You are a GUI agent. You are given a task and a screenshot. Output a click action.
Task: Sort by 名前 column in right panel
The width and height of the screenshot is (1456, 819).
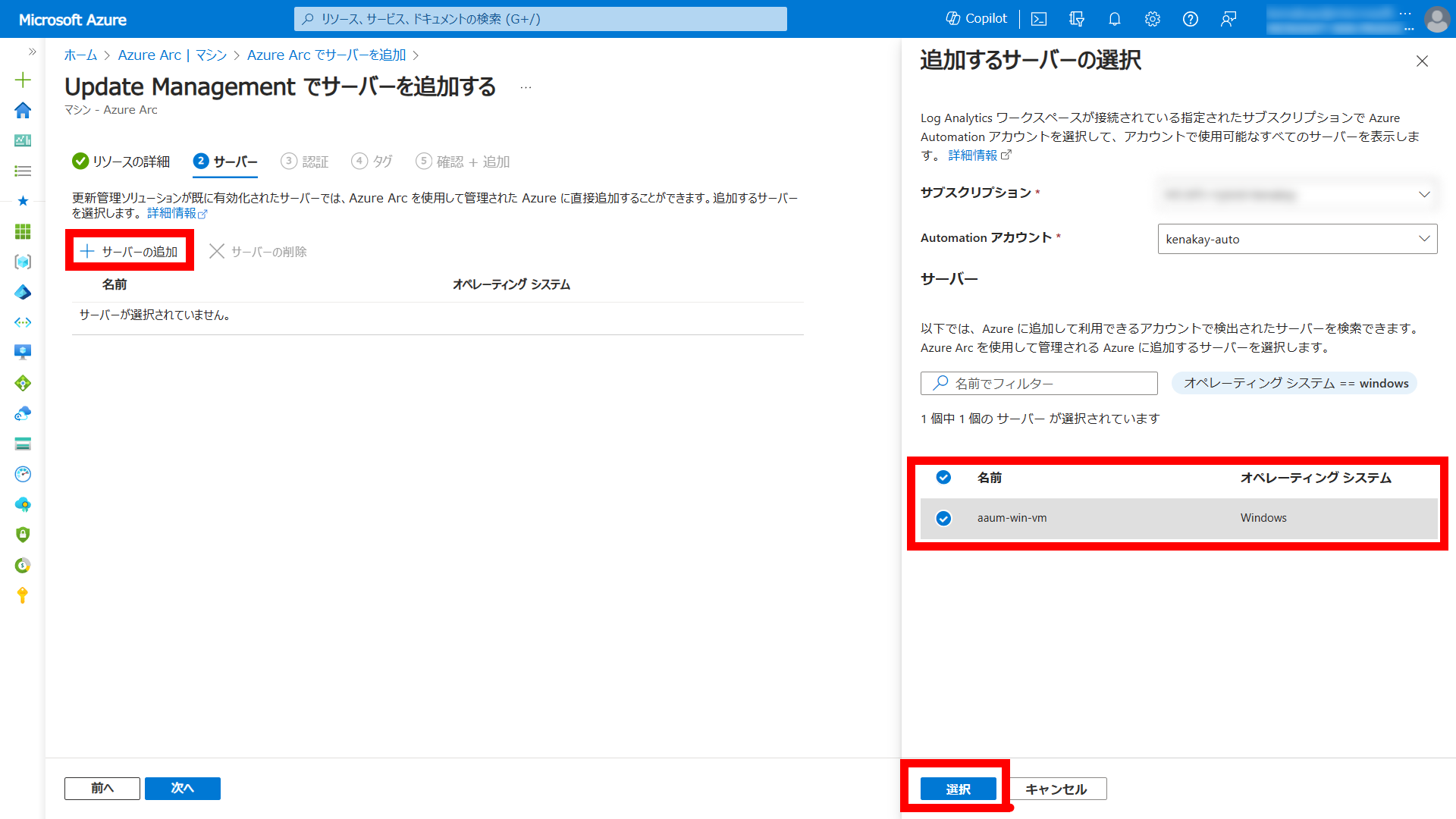pyautogui.click(x=989, y=478)
